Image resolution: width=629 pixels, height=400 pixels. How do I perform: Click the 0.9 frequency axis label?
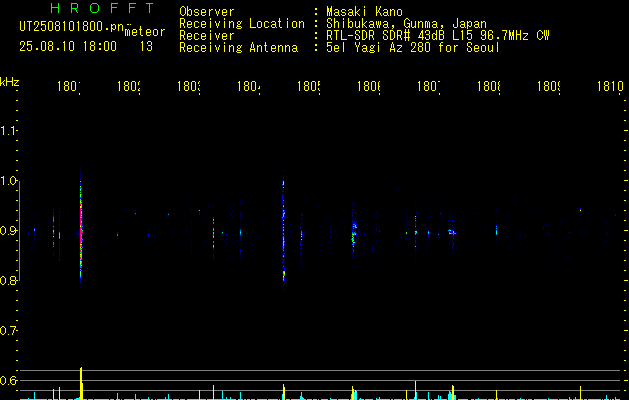click(x=8, y=231)
